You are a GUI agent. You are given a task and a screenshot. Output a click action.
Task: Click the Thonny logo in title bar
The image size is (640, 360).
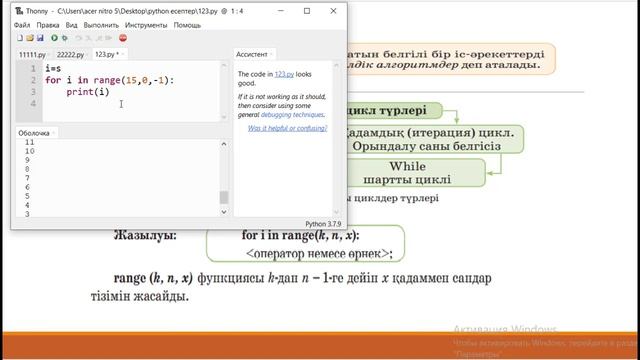19,11
